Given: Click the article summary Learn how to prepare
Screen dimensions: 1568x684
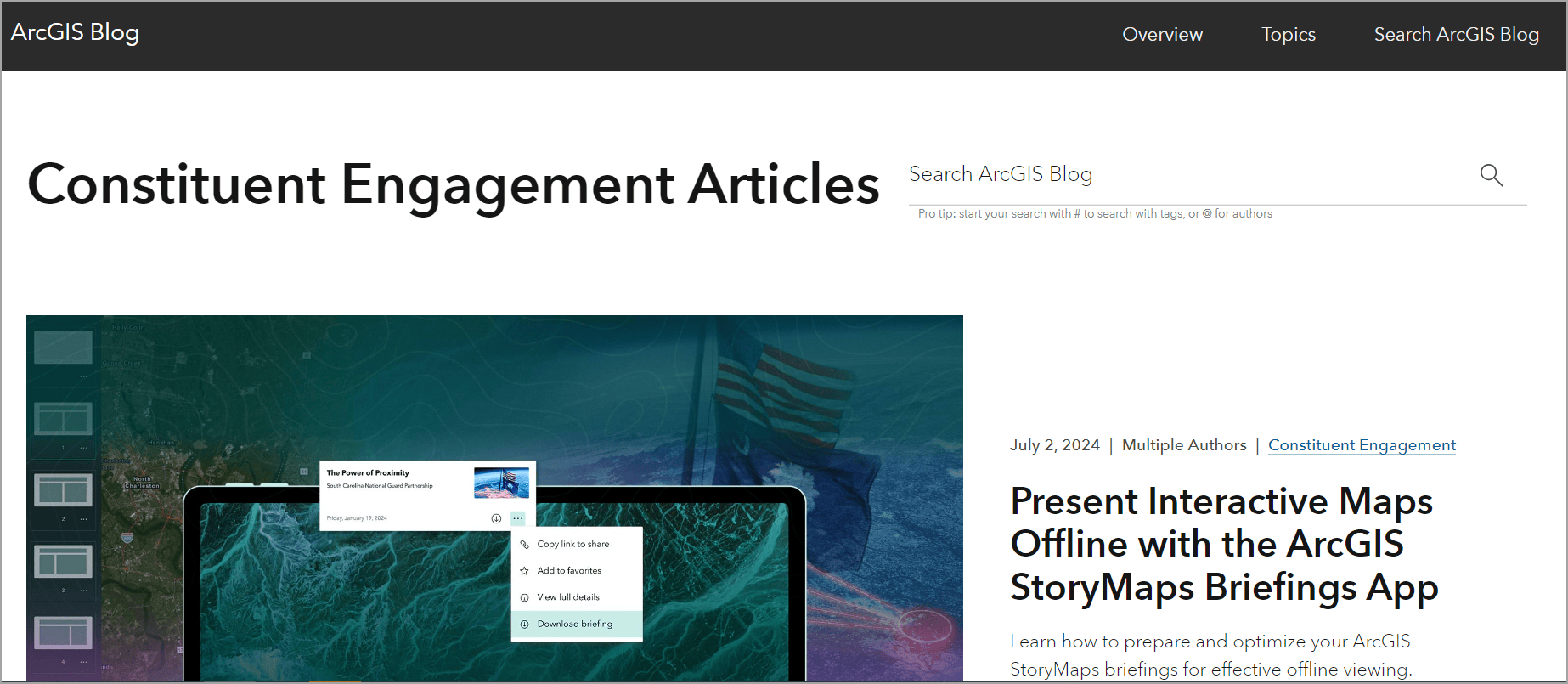Looking at the screenshot, I should [1211, 655].
